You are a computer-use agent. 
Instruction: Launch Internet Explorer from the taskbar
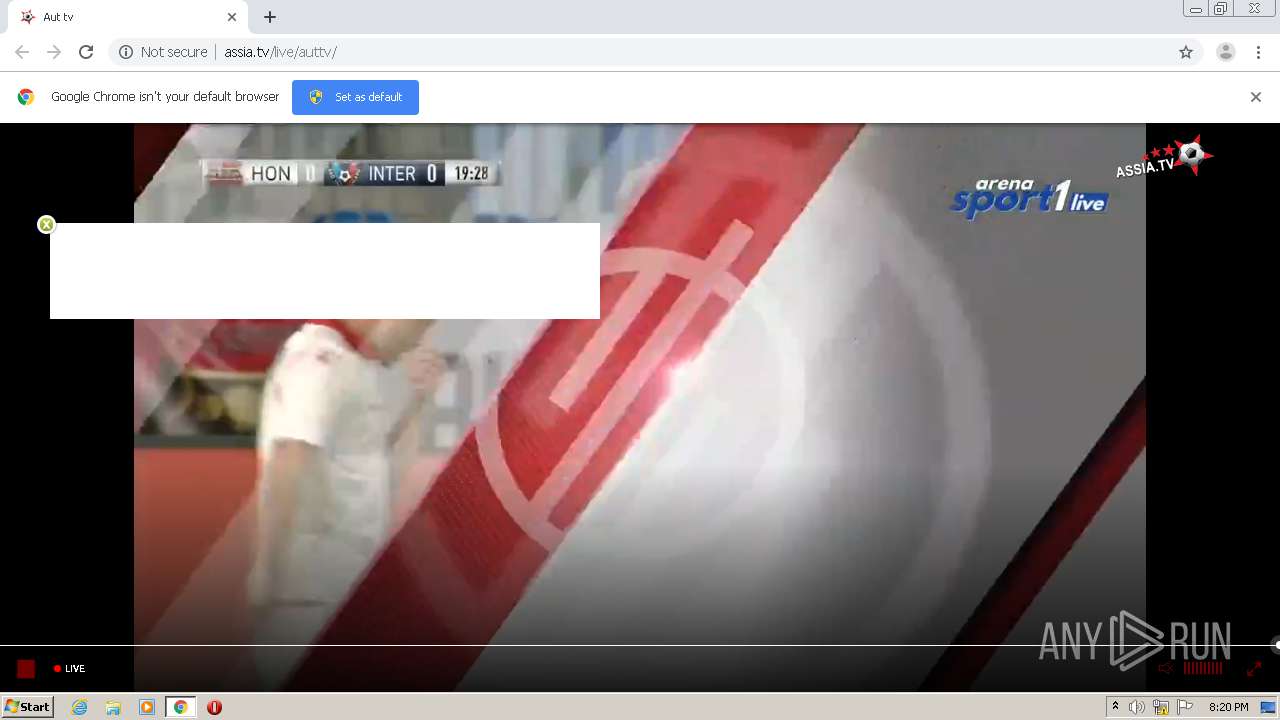tap(80, 707)
